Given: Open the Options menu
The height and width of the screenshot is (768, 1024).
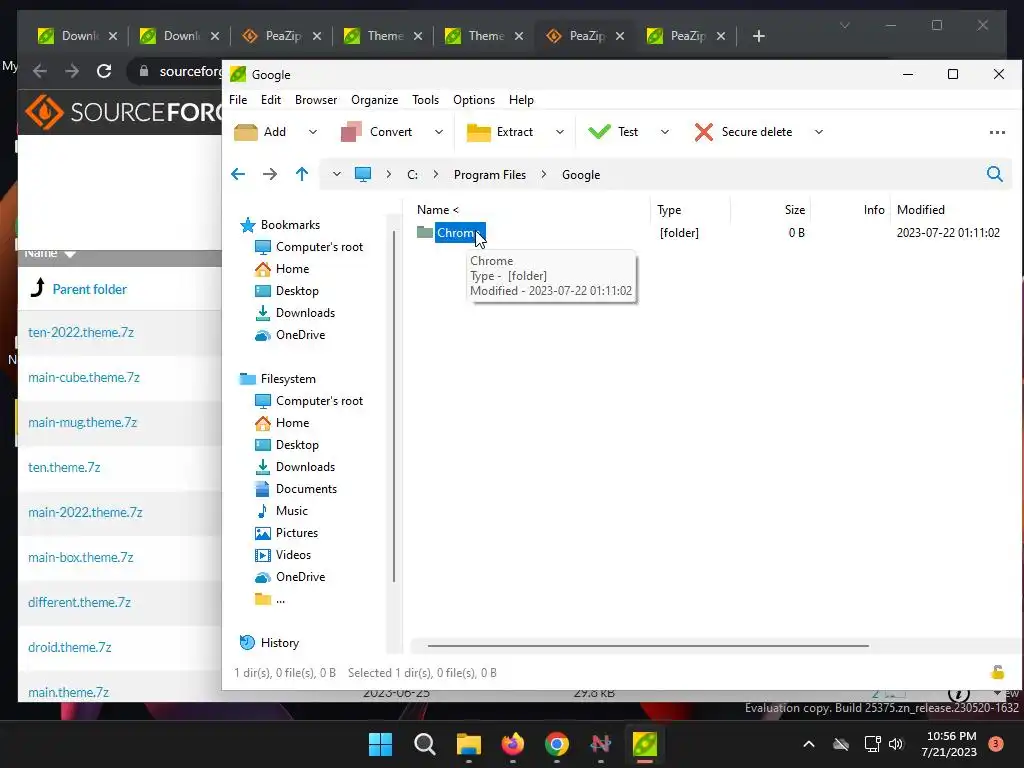Looking at the screenshot, I should pos(474,100).
